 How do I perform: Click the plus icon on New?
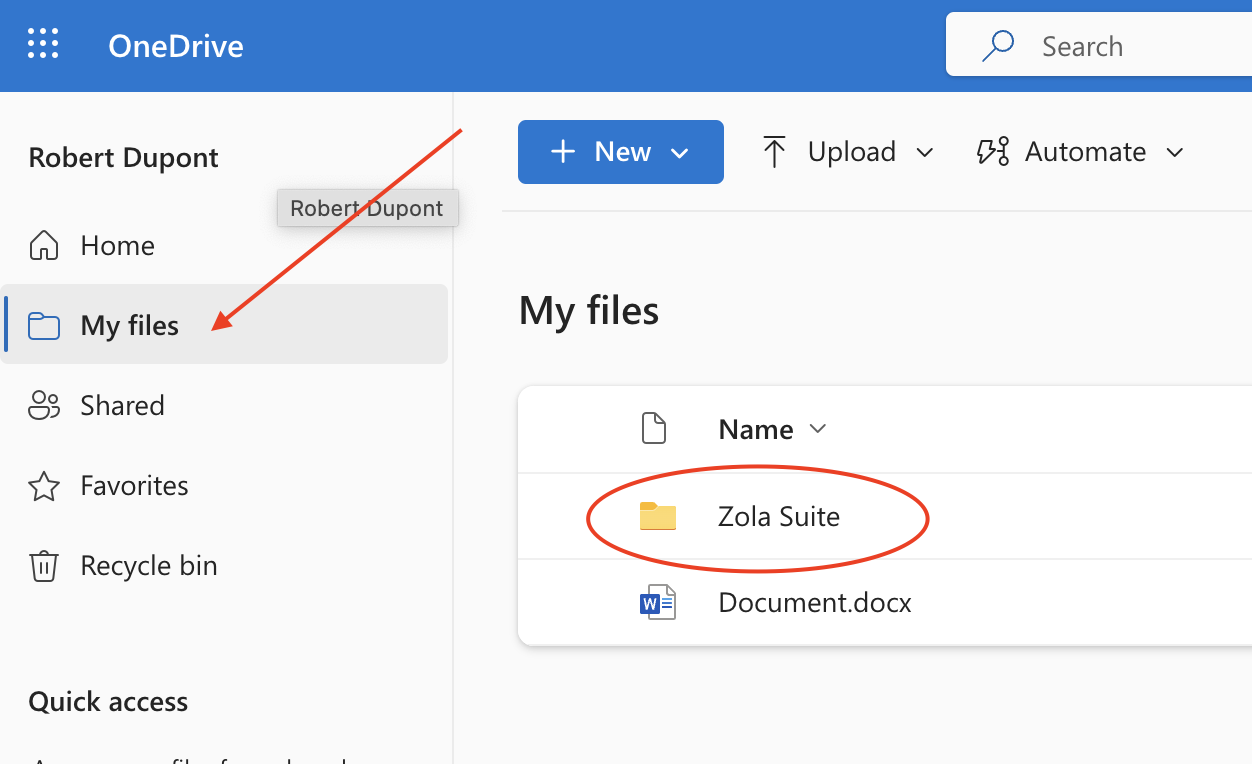(564, 152)
